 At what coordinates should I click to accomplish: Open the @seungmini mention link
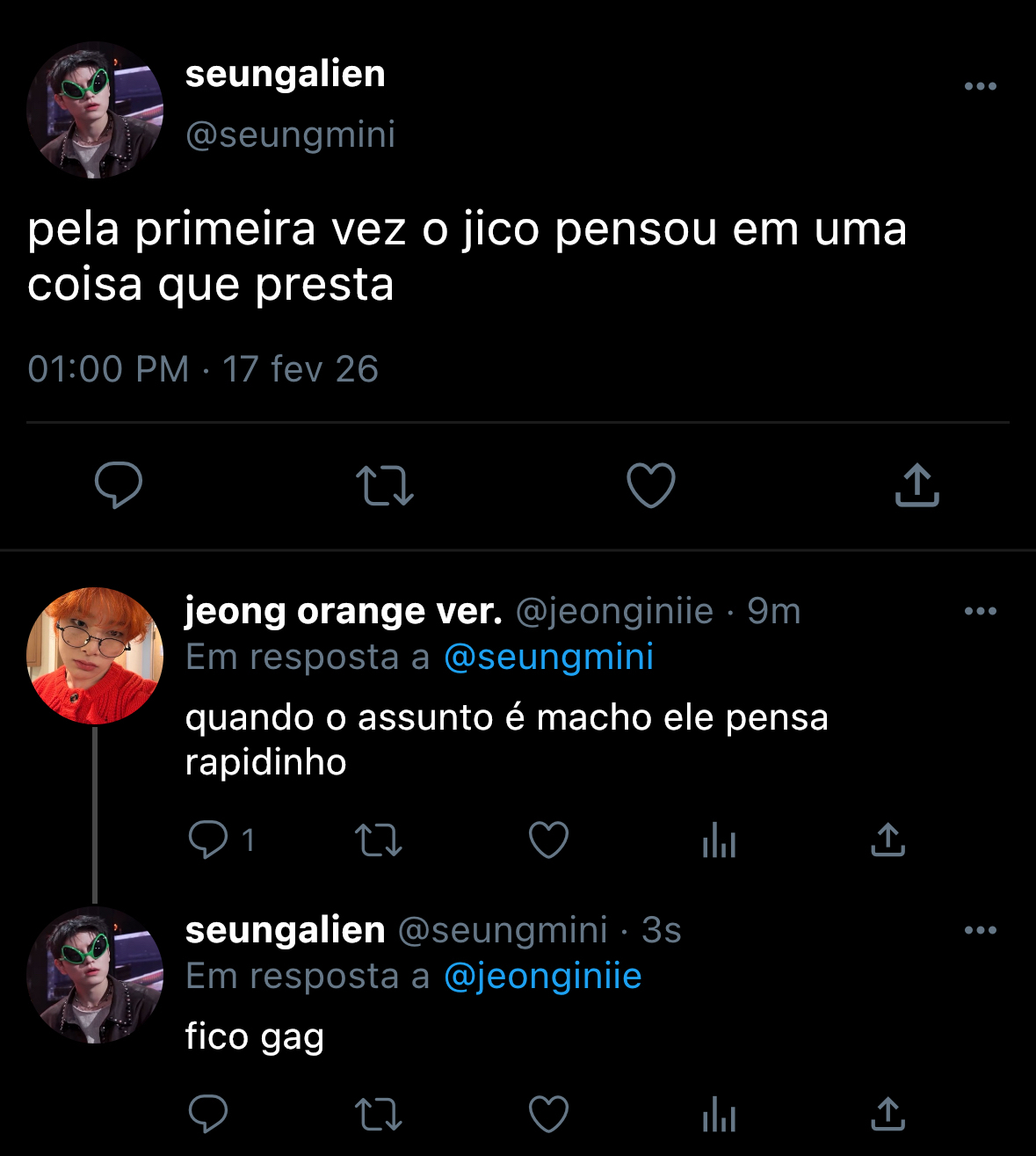pyautogui.click(x=548, y=658)
